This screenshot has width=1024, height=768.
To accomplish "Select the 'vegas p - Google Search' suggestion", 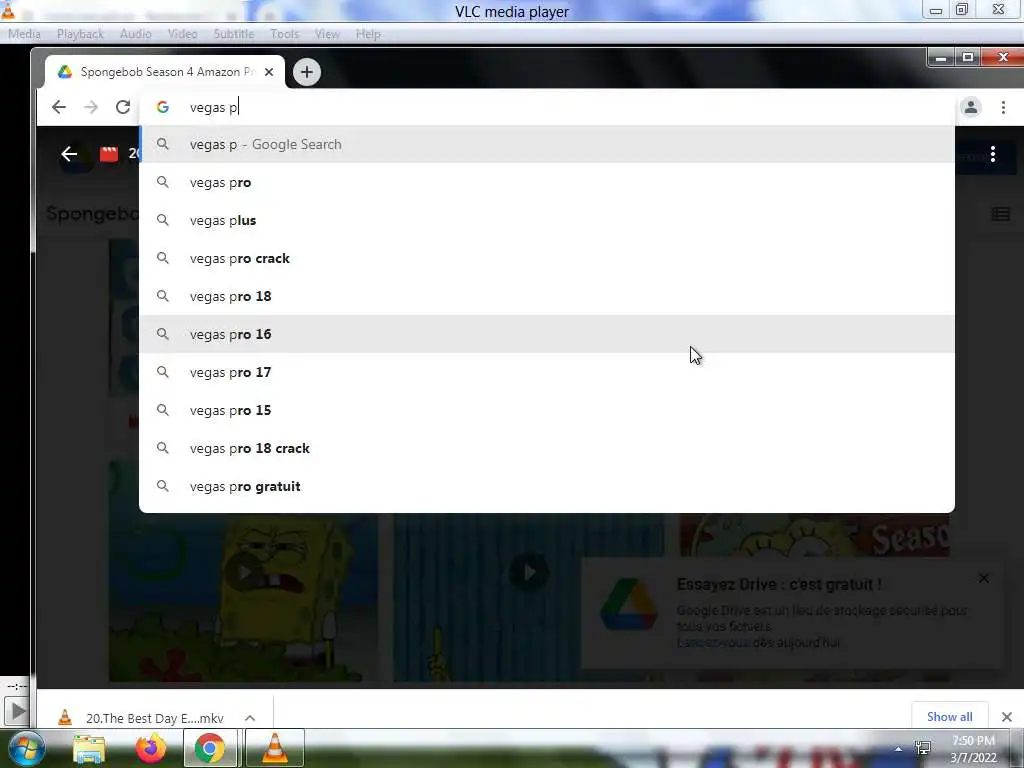I will [x=547, y=144].
